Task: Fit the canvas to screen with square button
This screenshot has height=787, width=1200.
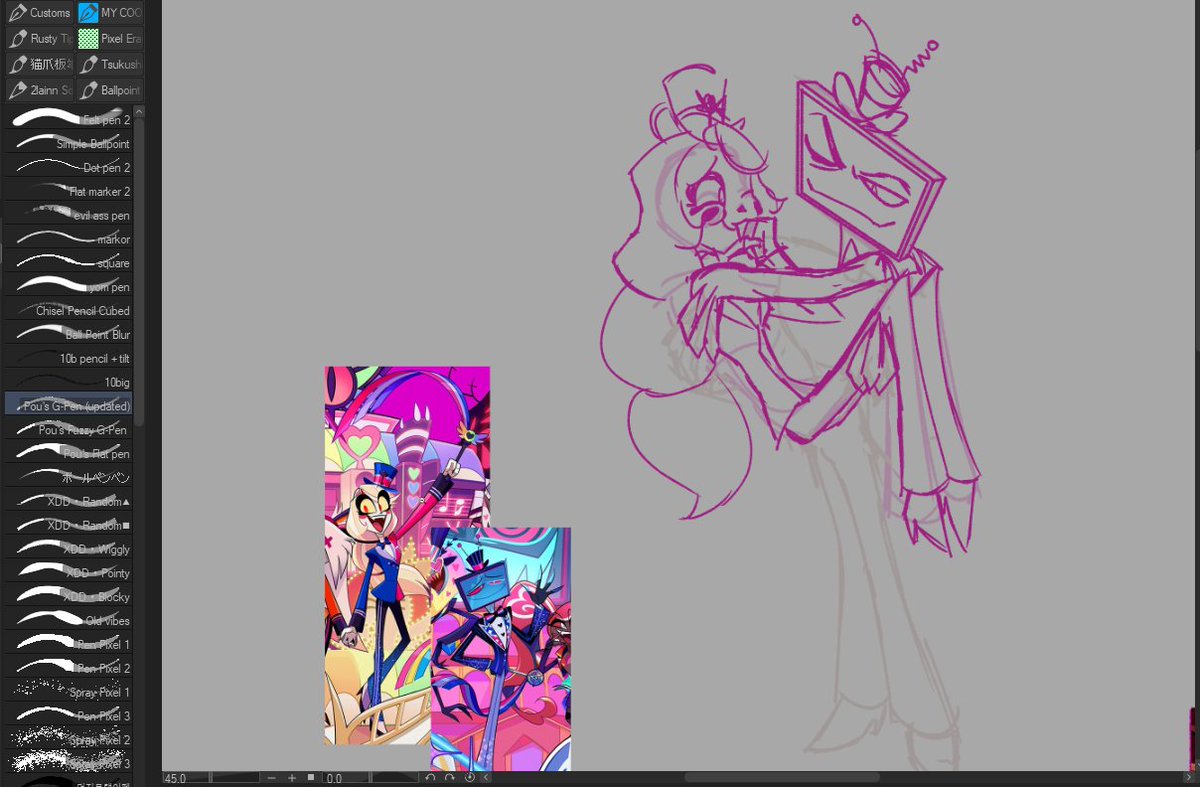Action: coord(311,778)
